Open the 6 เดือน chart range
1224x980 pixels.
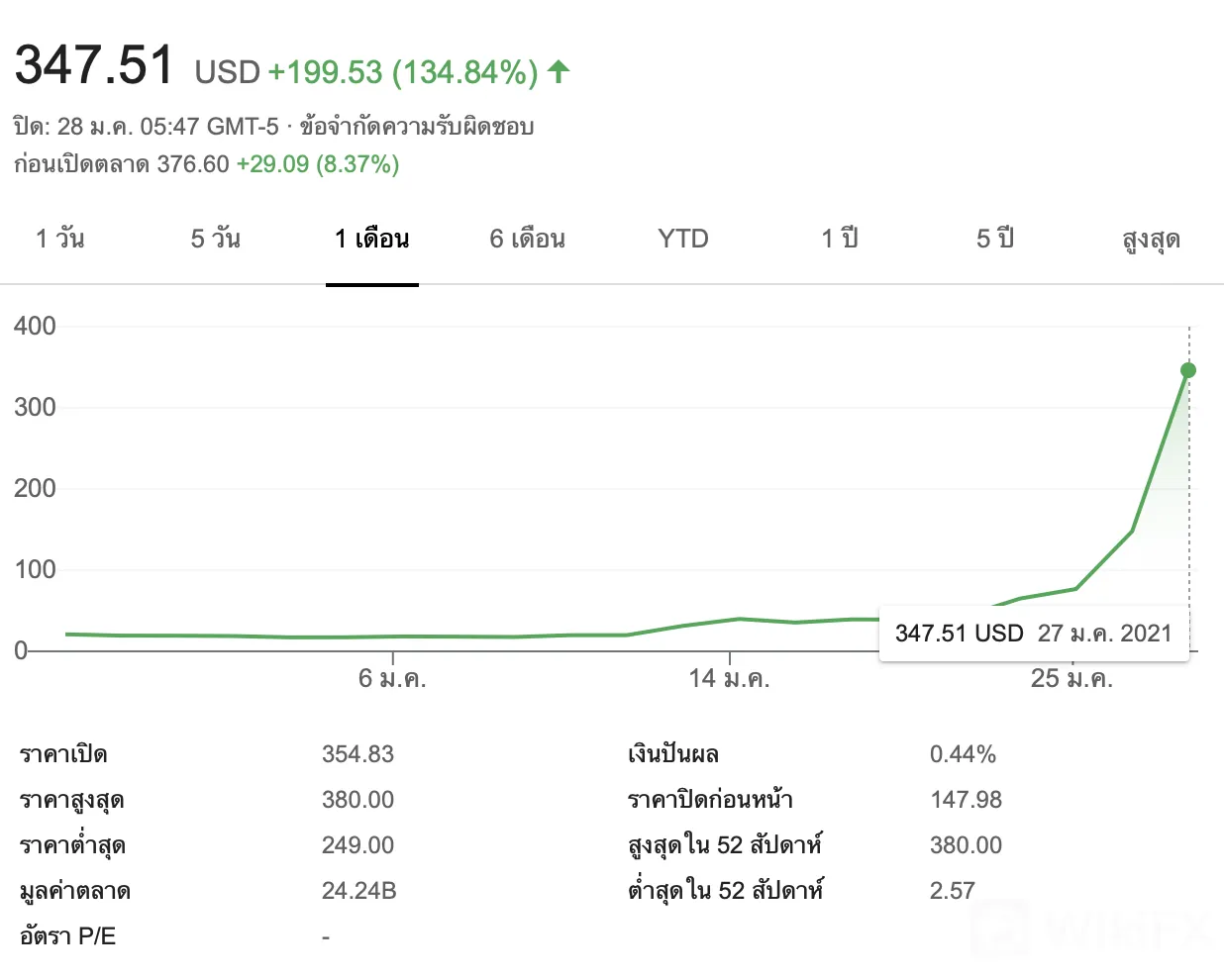[528, 239]
